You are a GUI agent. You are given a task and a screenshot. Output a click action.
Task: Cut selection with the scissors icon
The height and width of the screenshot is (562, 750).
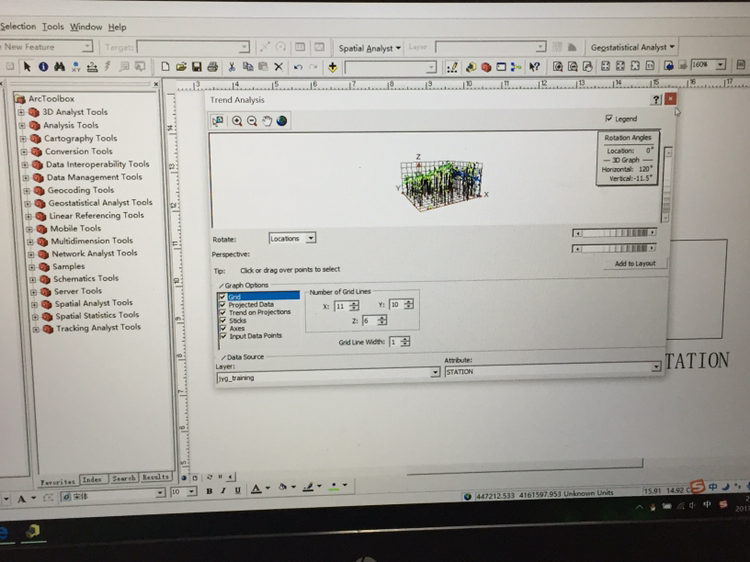[x=232, y=66]
